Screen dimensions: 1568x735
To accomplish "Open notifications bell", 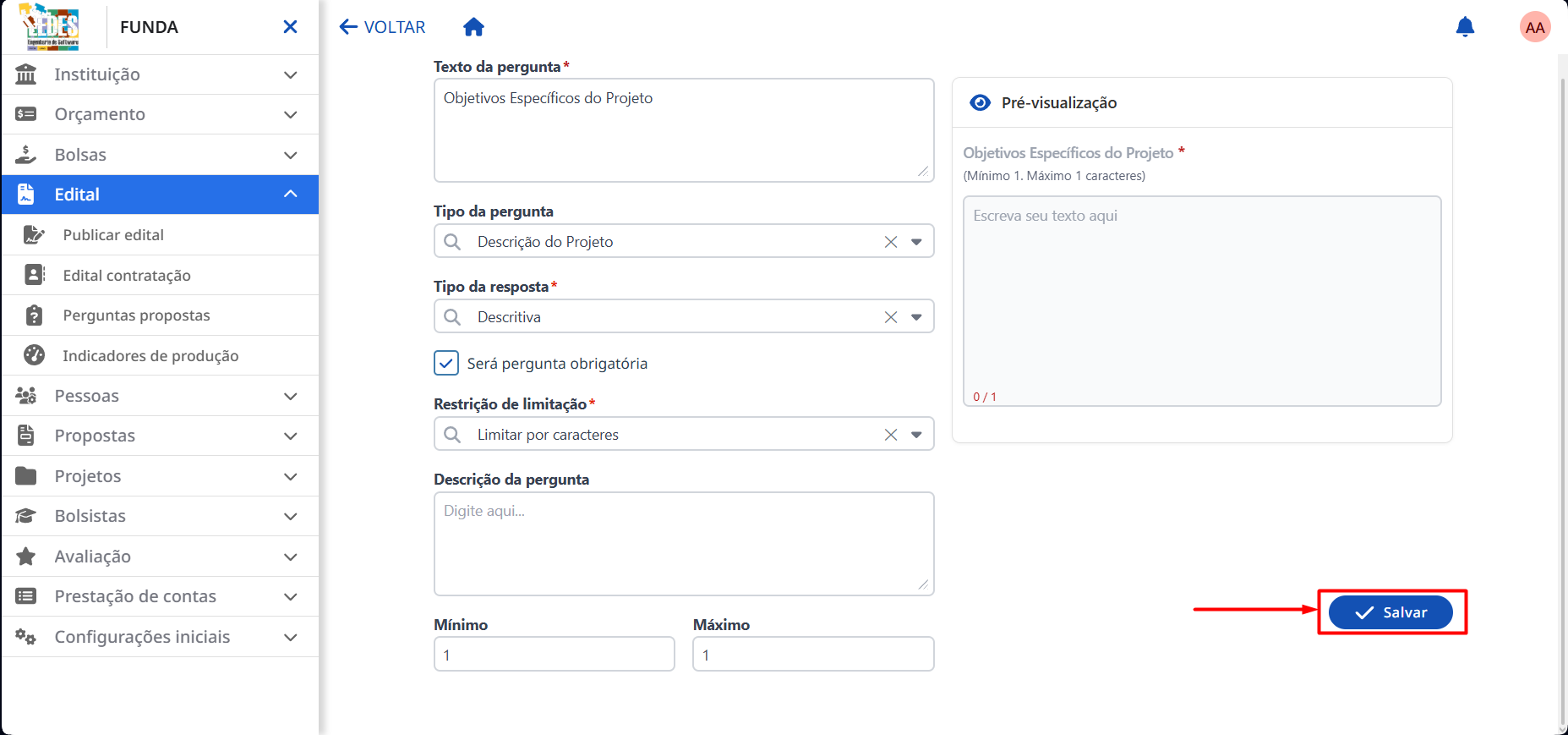I will point(1465,27).
